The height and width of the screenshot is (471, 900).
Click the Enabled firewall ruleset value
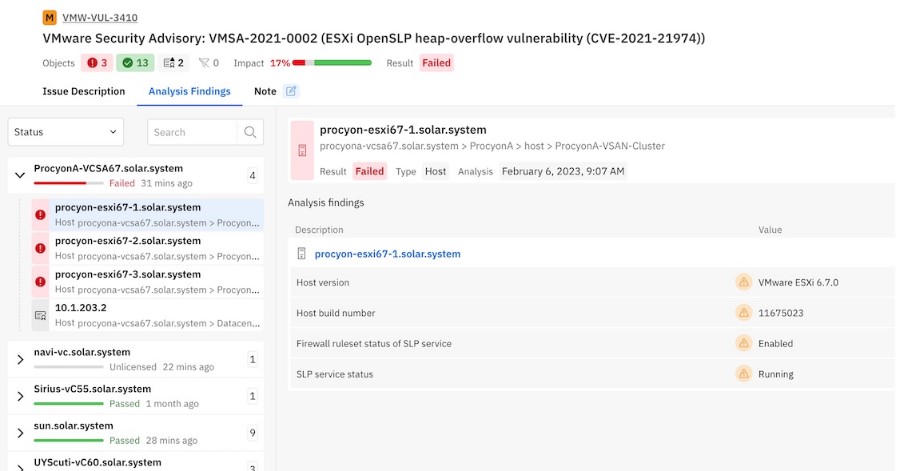click(775, 343)
